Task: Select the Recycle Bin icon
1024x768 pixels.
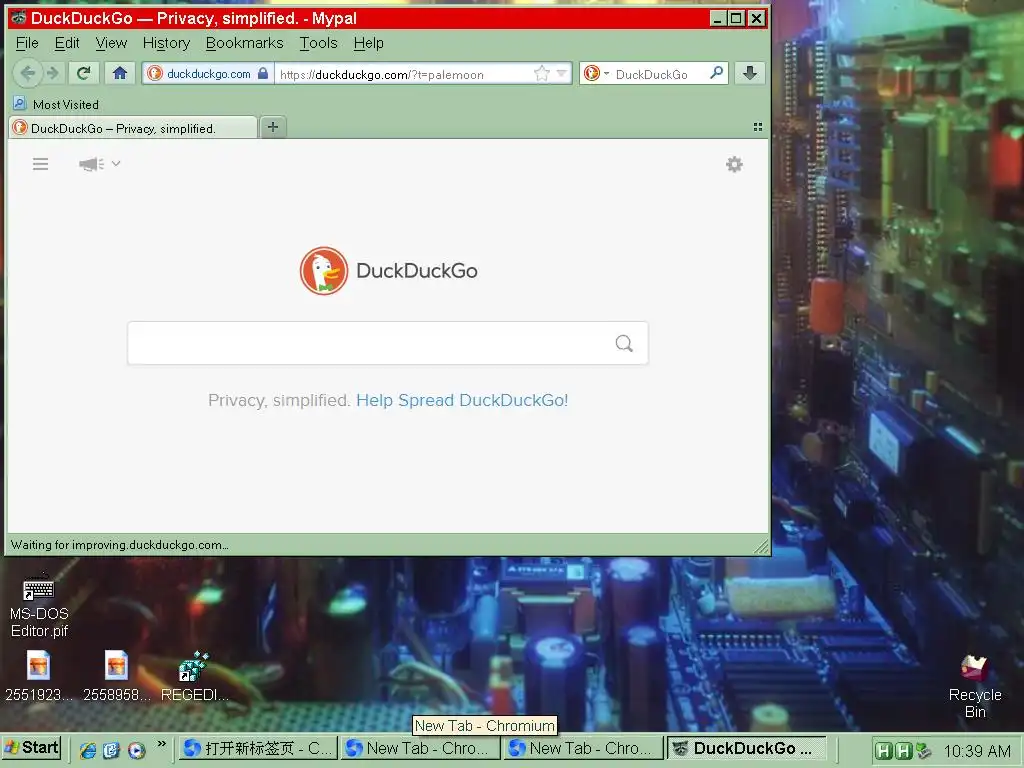Action: coord(975,687)
